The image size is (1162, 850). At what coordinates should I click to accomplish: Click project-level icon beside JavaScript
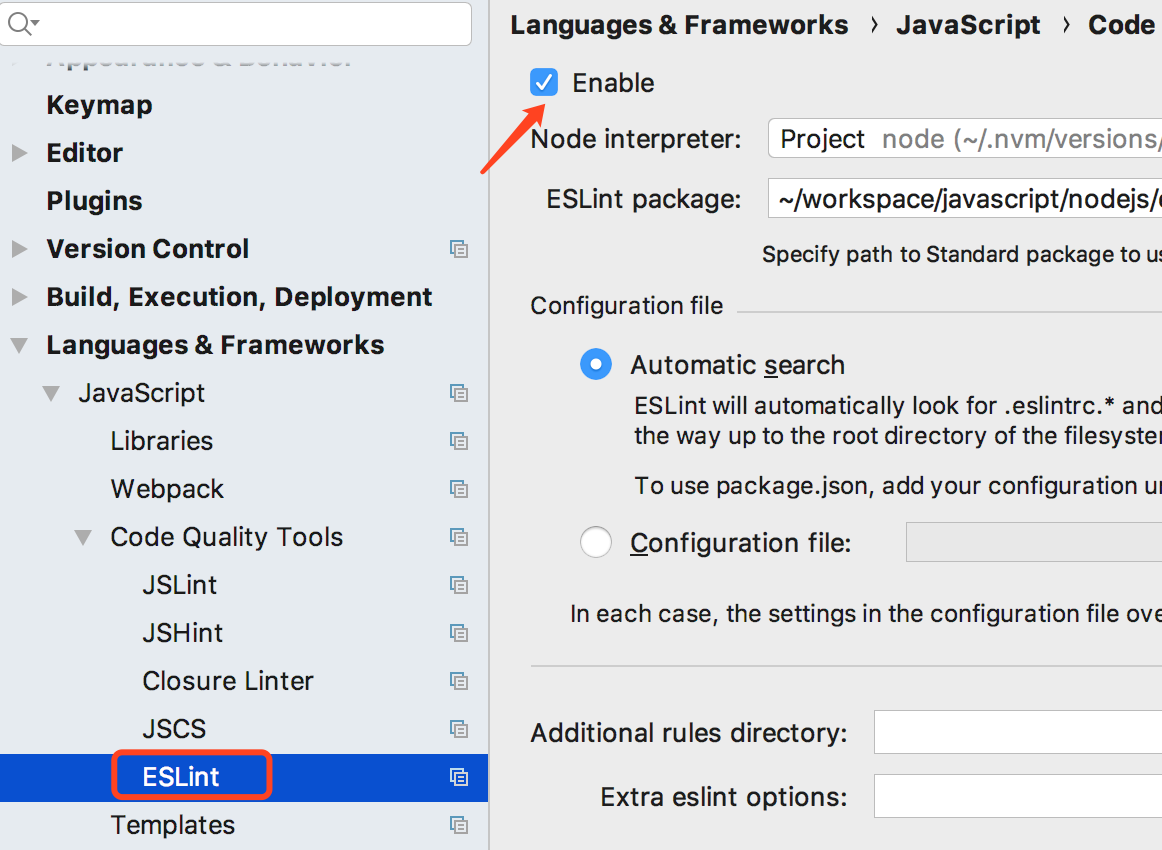(x=459, y=393)
